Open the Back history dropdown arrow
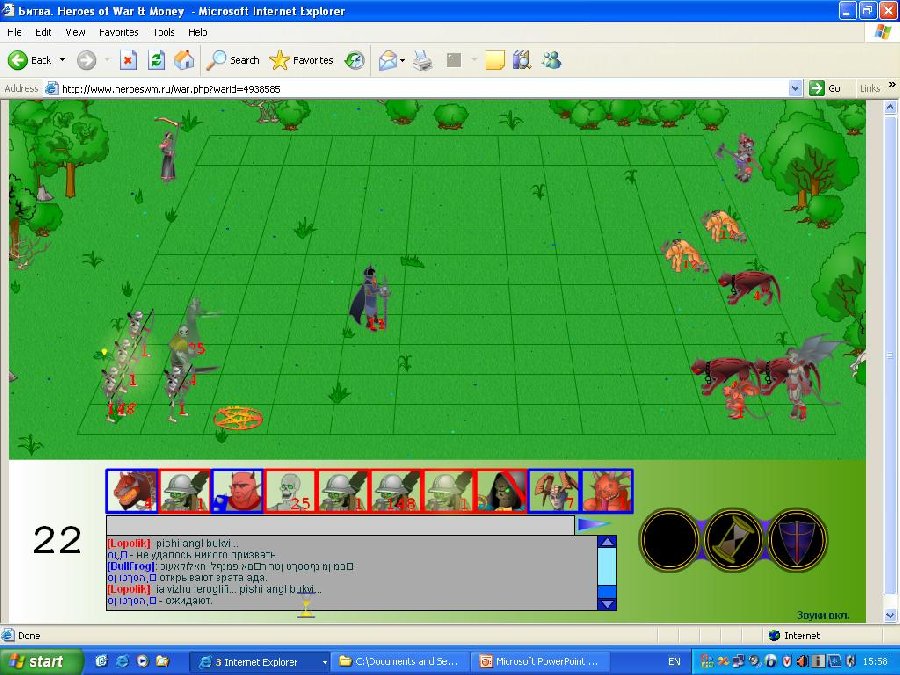 click(62, 60)
